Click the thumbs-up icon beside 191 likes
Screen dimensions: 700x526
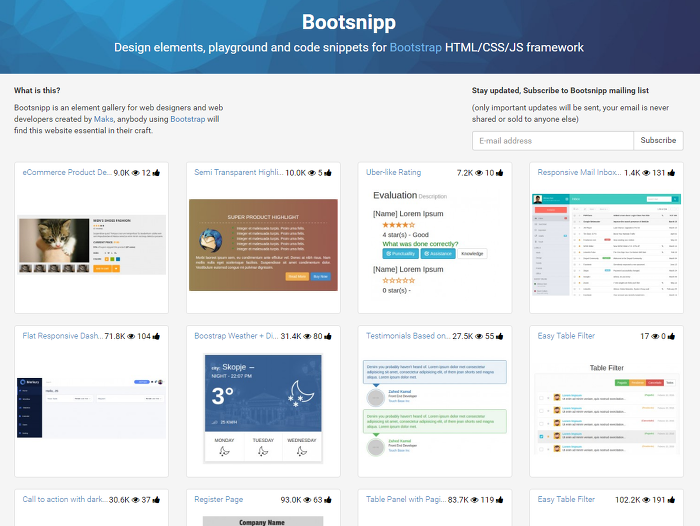pos(671,500)
